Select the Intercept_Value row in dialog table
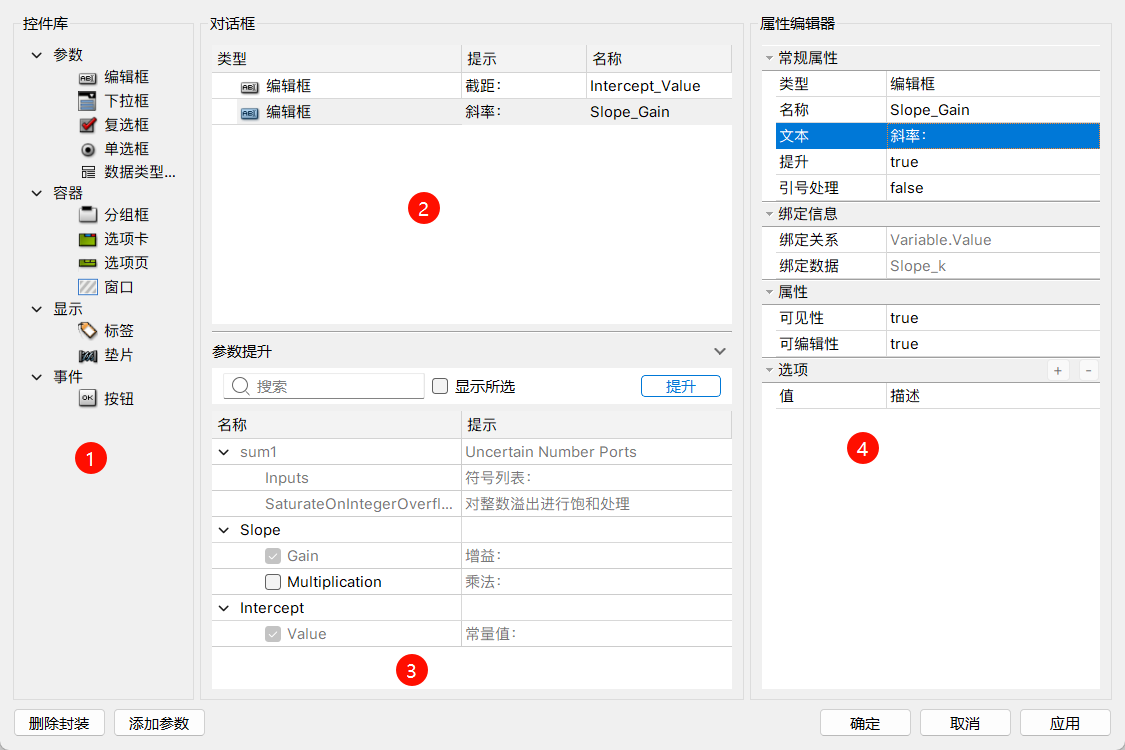The image size is (1125, 750). (x=470, y=86)
